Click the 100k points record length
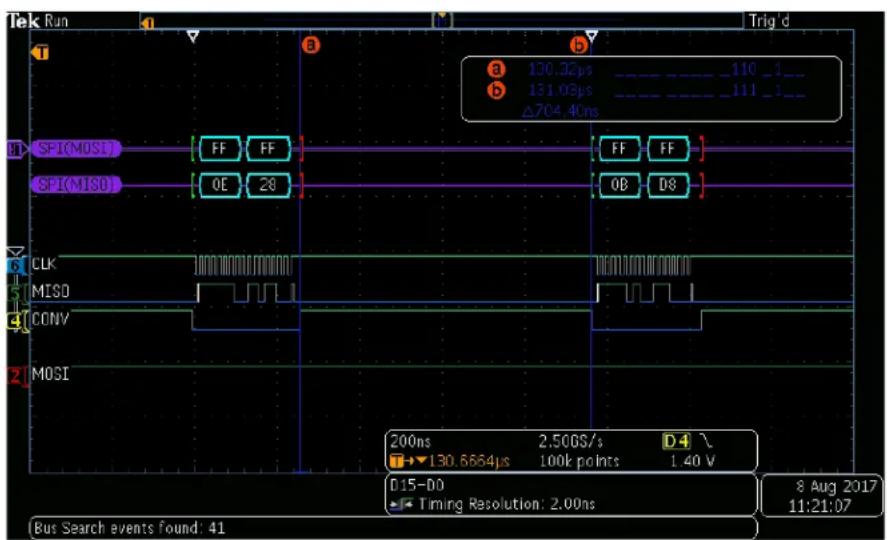This screenshot has width=887, height=540. tap(579, 461)
